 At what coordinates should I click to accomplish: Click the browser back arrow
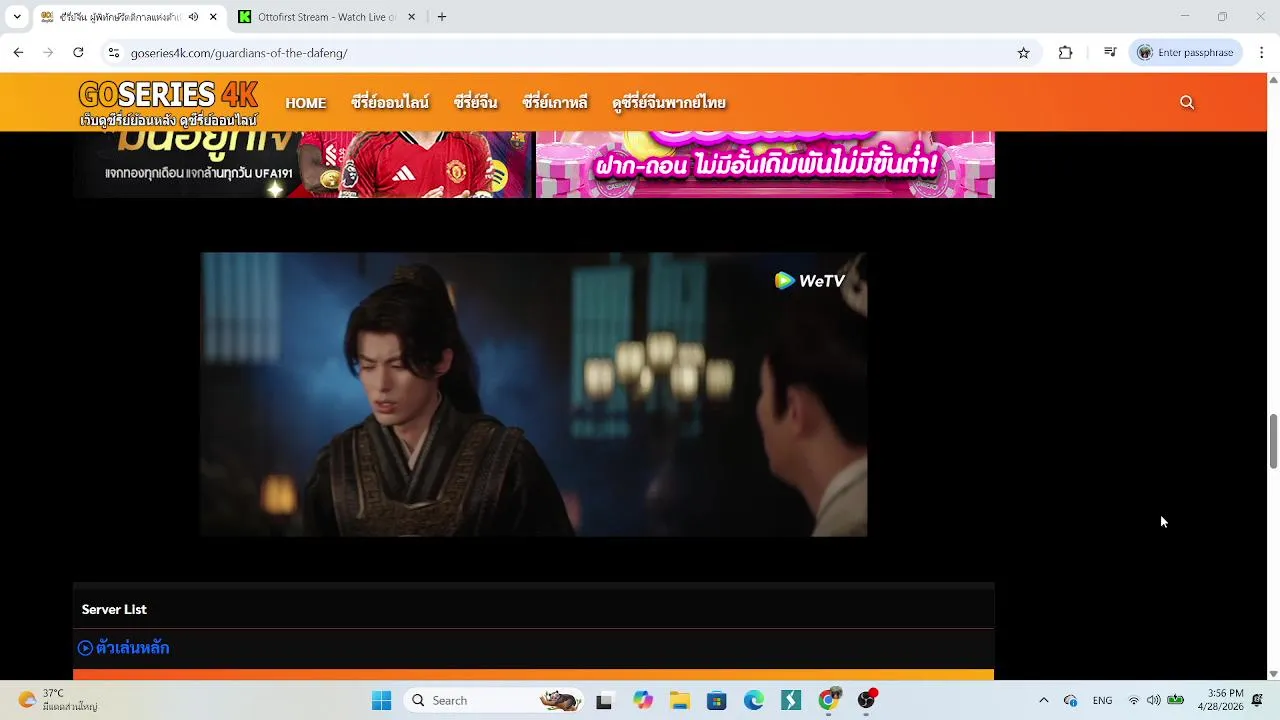18,53
